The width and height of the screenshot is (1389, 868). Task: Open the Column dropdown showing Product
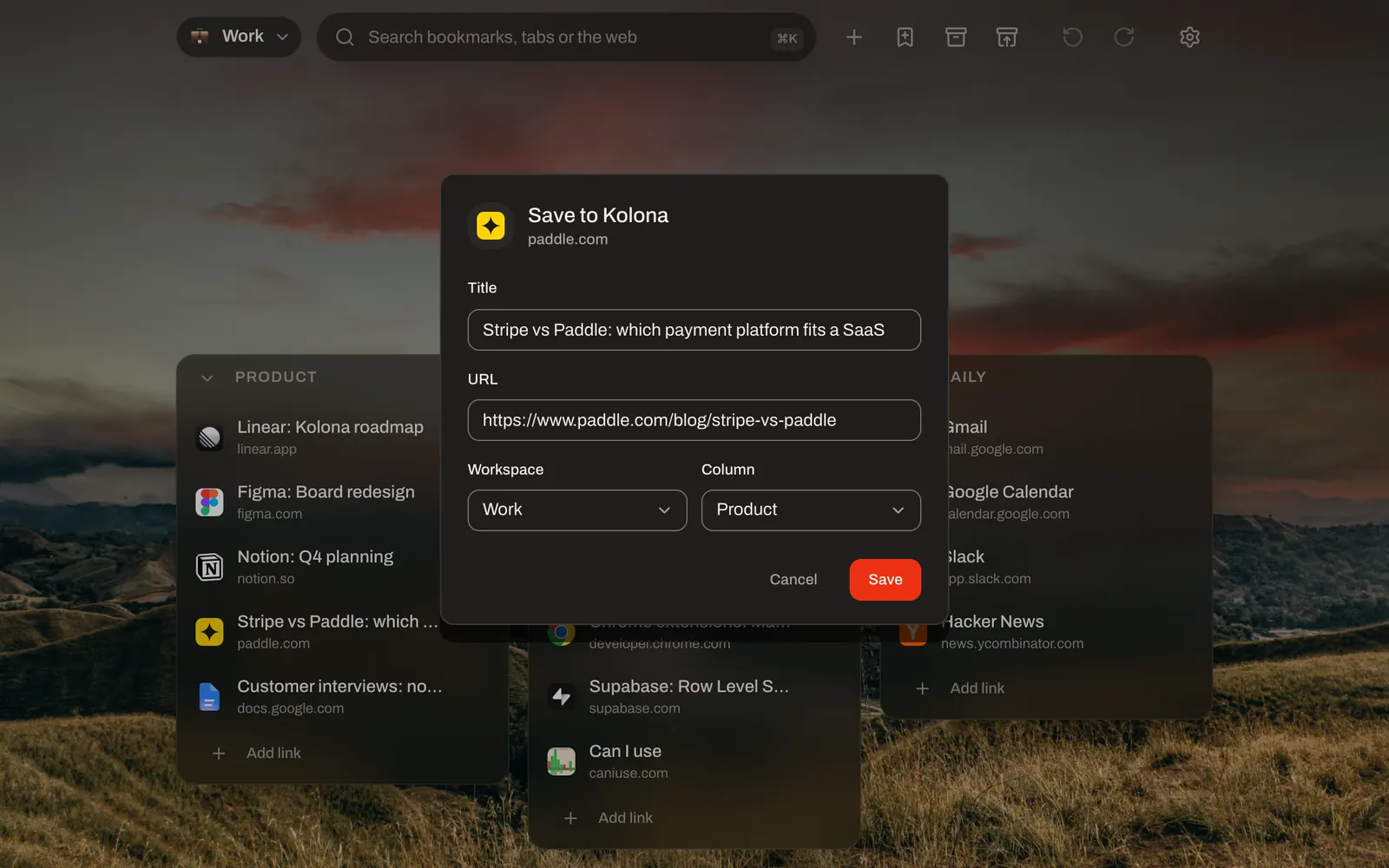point(811,510)
